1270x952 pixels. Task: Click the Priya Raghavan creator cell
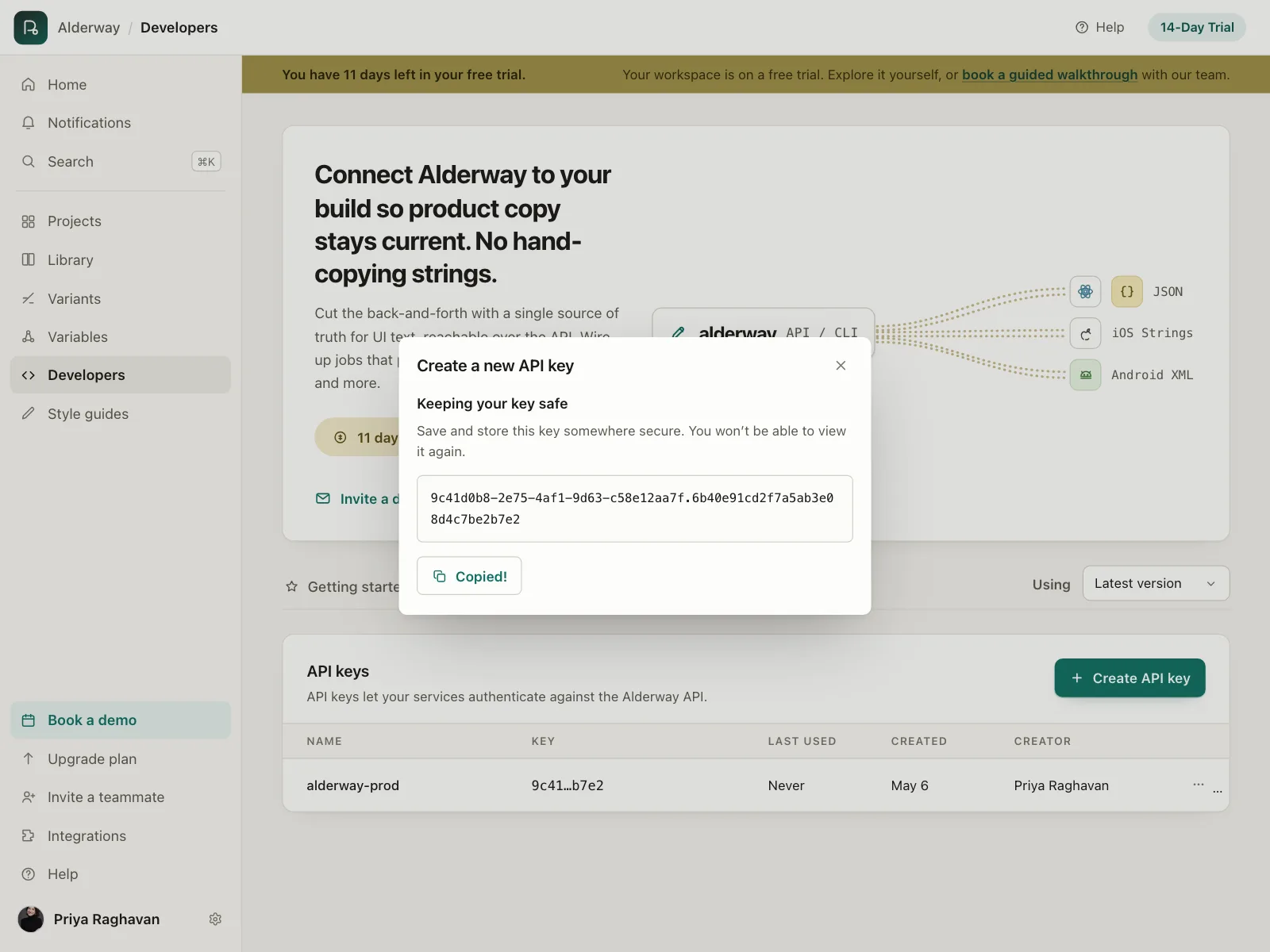click(x=1061, y=785)
